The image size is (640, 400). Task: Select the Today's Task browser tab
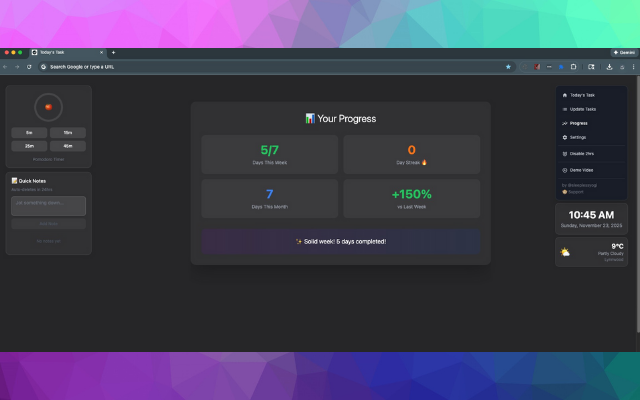click(67, 53)
